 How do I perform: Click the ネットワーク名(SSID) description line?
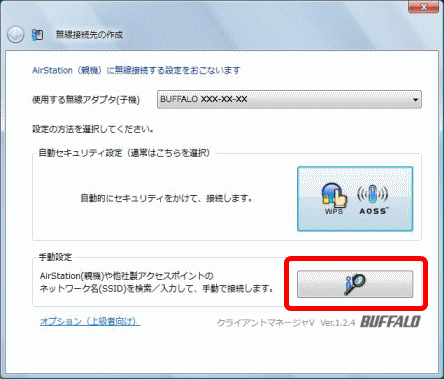(x=156, y=288)
